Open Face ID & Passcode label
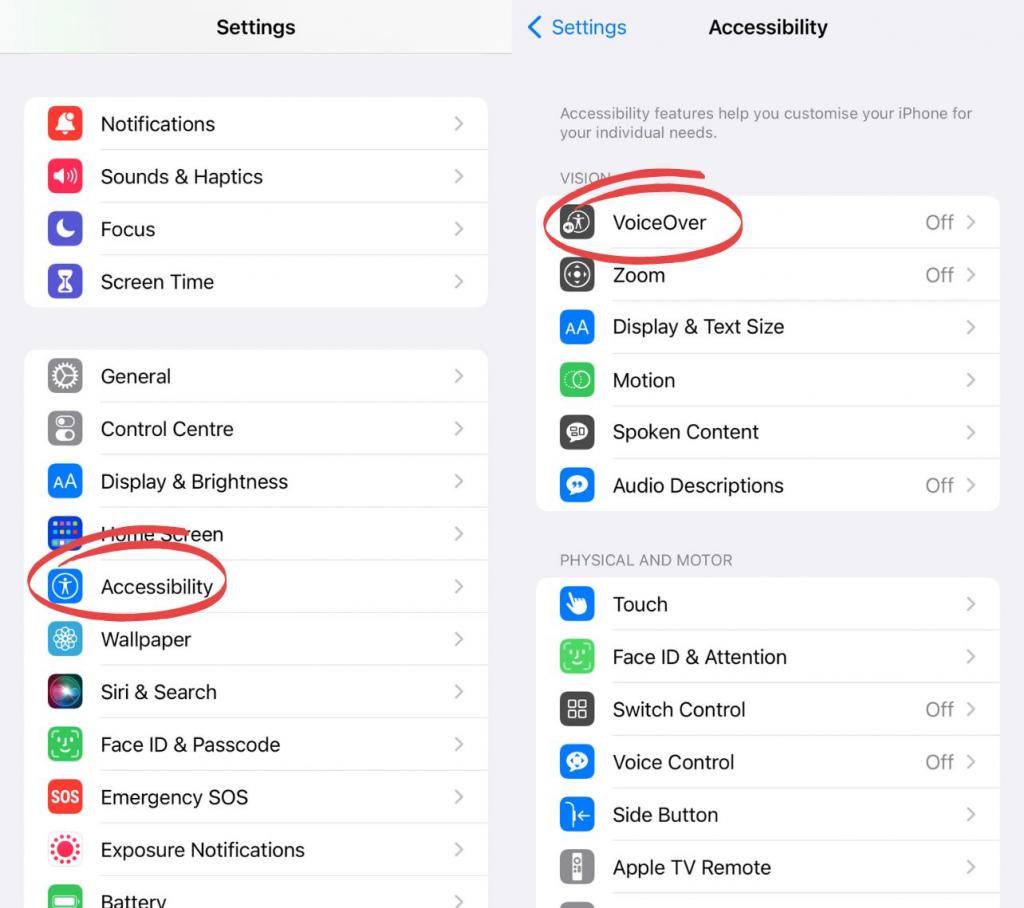The height and width of the screenshot is (908, 1024). [190, 744]
